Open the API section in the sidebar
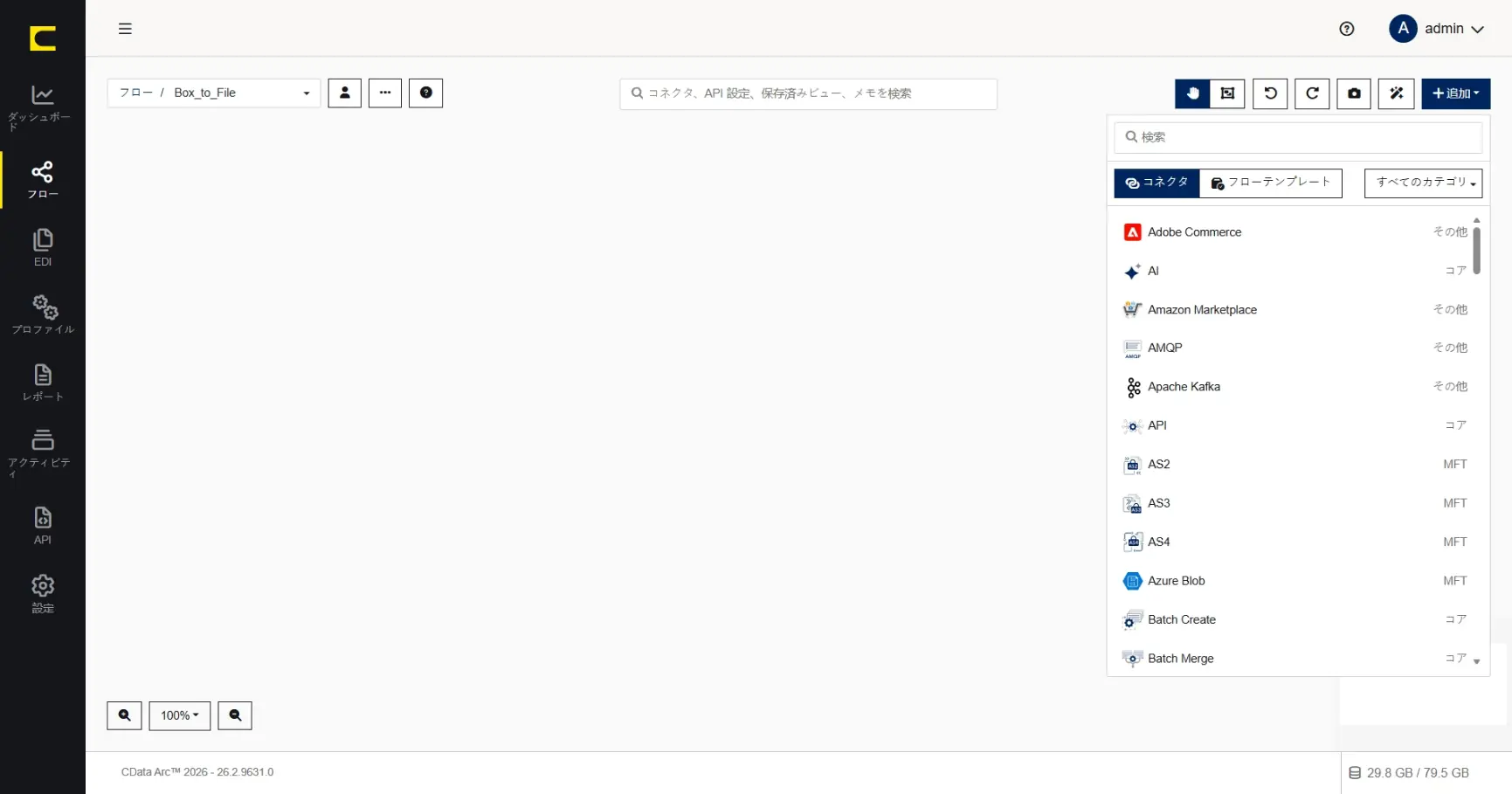1512x794 pixels. (x=42, y=526)
